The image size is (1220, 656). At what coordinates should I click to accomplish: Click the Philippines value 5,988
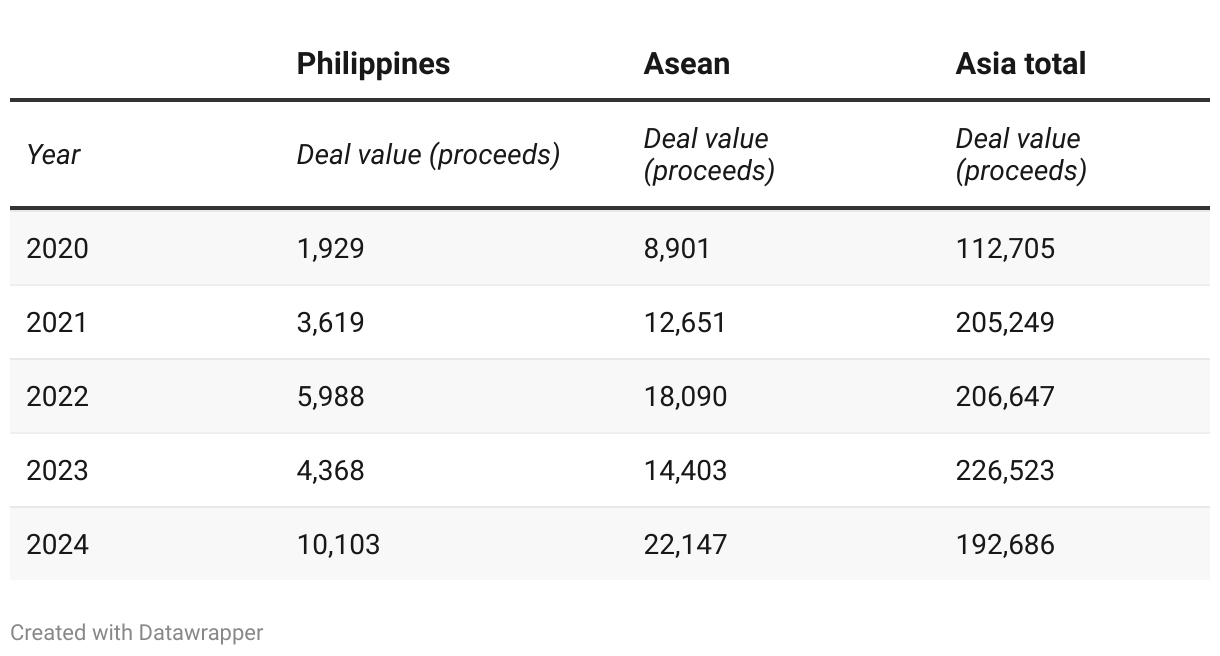coord(330,396)
